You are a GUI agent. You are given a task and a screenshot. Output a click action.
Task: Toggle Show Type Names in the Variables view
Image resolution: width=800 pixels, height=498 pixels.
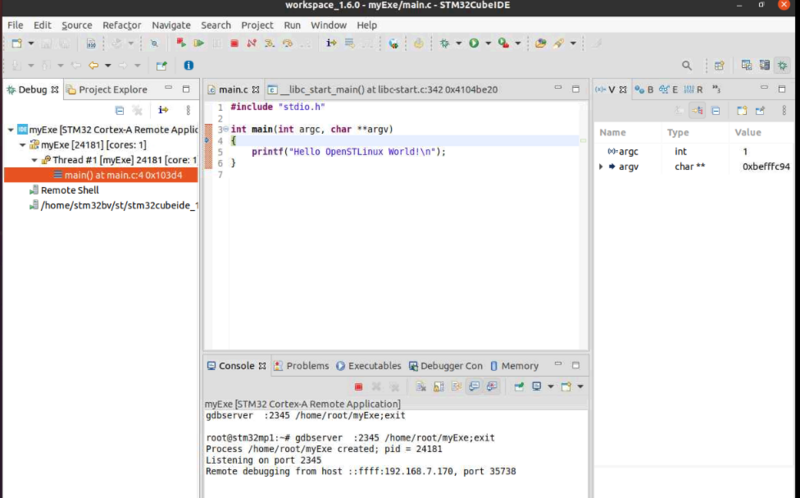click(x=679, y=111)
